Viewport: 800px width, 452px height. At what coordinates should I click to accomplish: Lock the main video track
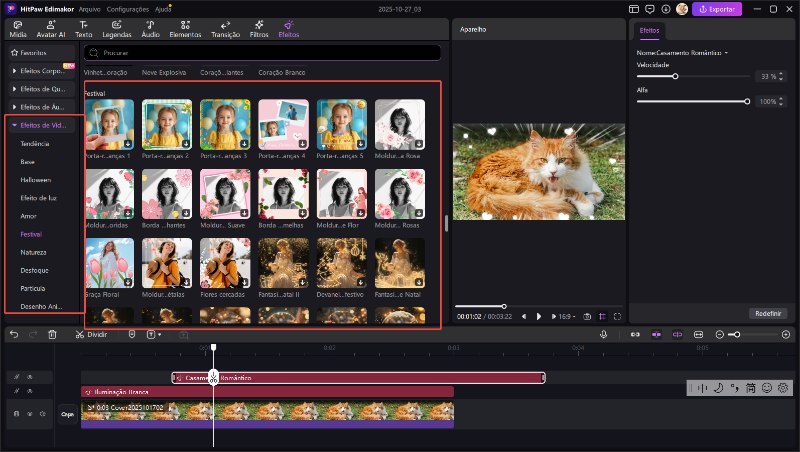[x=16, y=414]
